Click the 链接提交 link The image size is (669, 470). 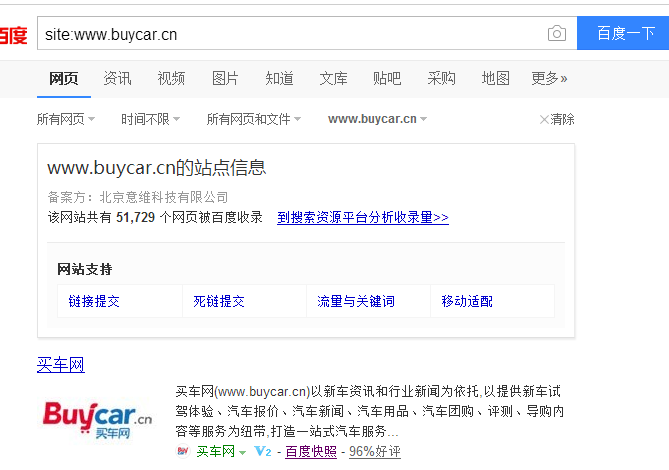[x=94, y=301]
